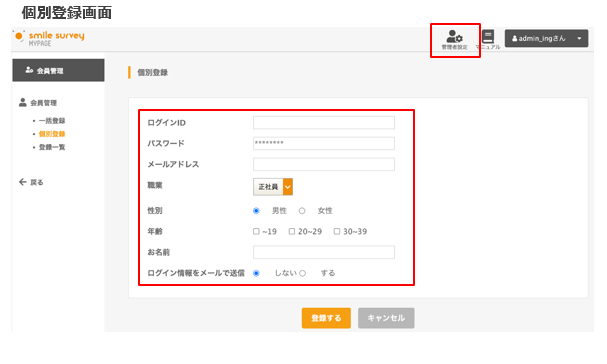The image size is (607, 364).
Task: Open the 会員管理 dark sidebar tab
Action: tap(58, 70)
